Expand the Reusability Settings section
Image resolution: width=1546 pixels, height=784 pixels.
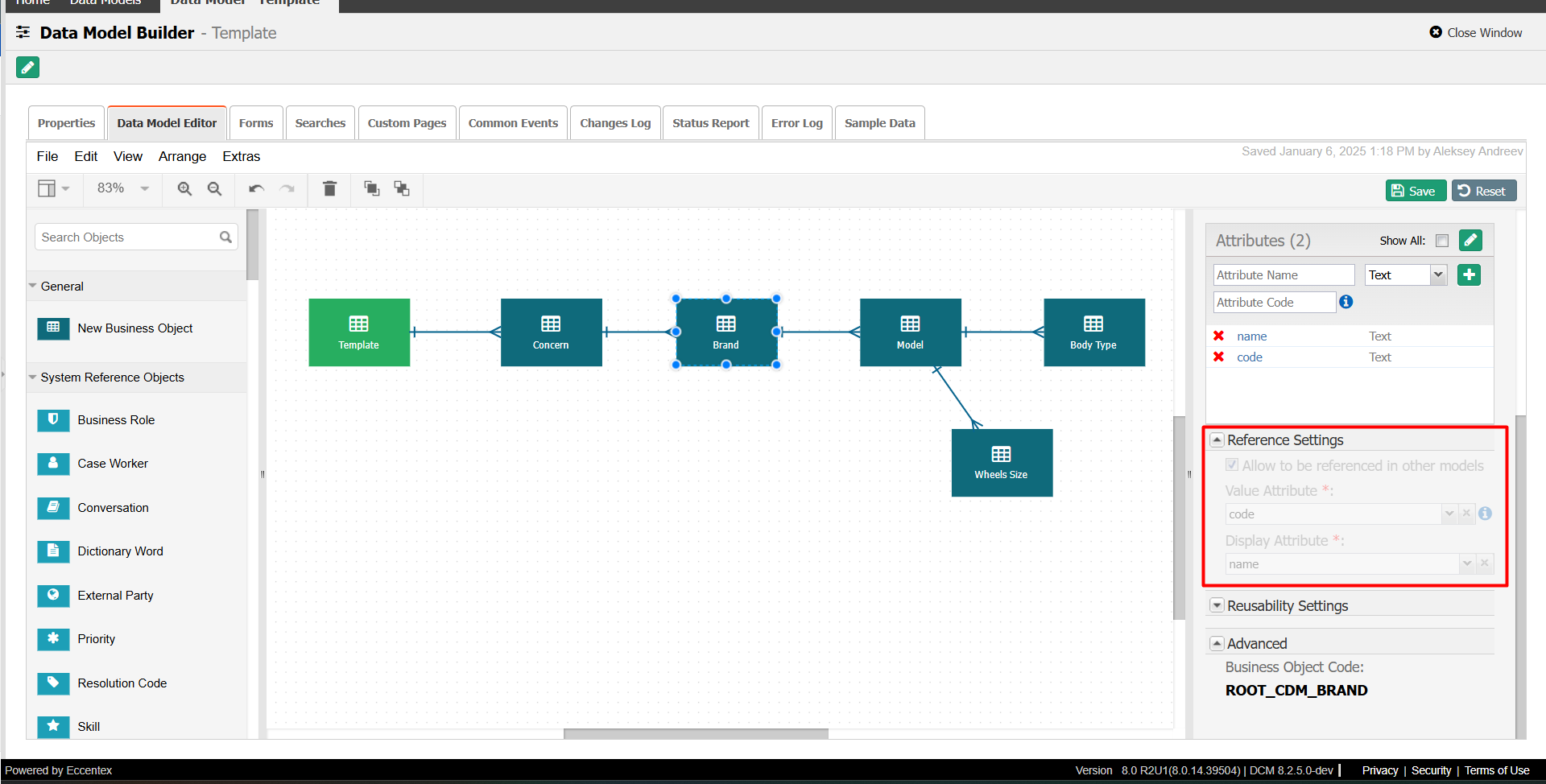[1217, 605]
